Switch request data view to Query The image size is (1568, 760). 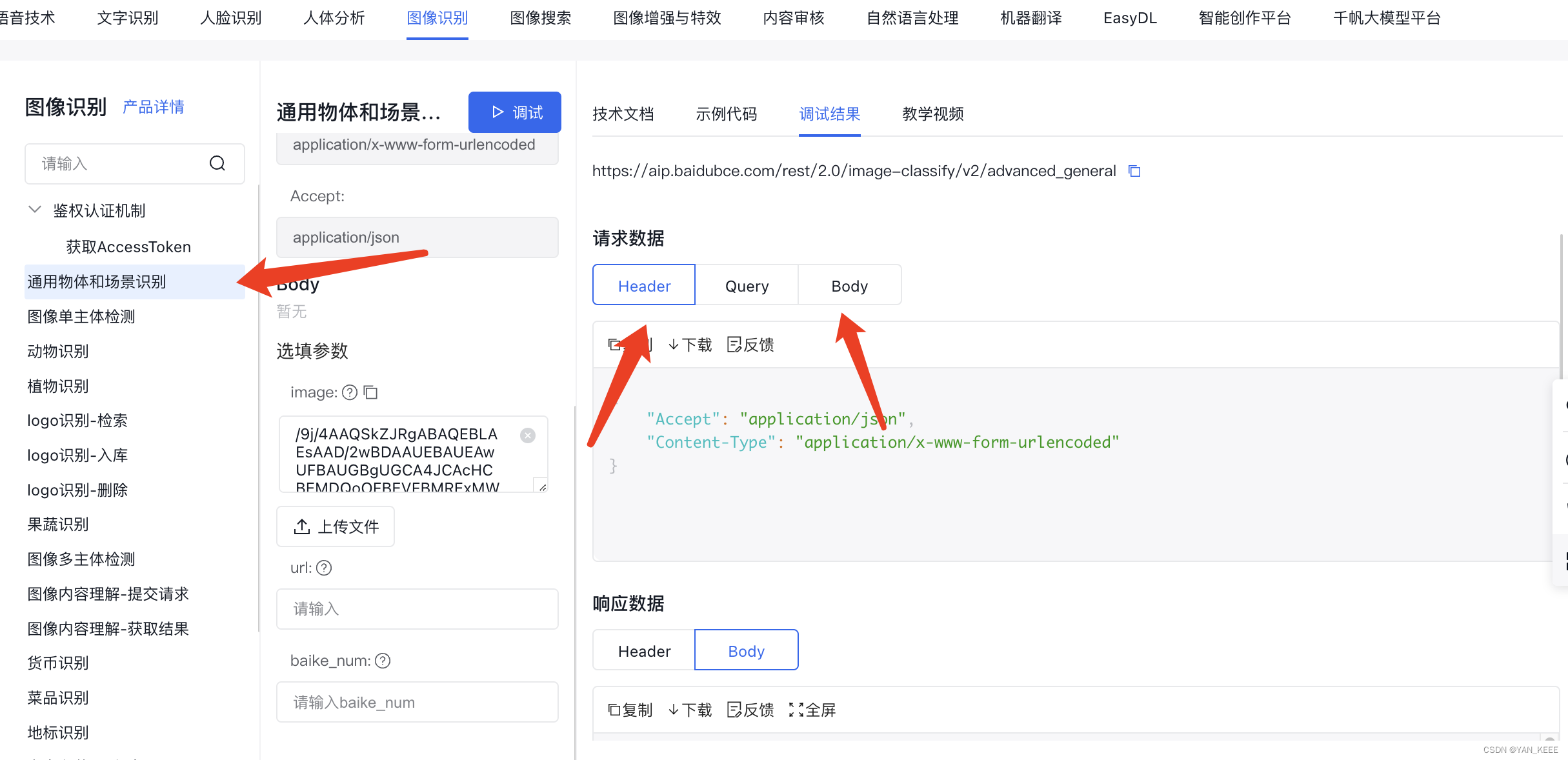pos(747,285)
